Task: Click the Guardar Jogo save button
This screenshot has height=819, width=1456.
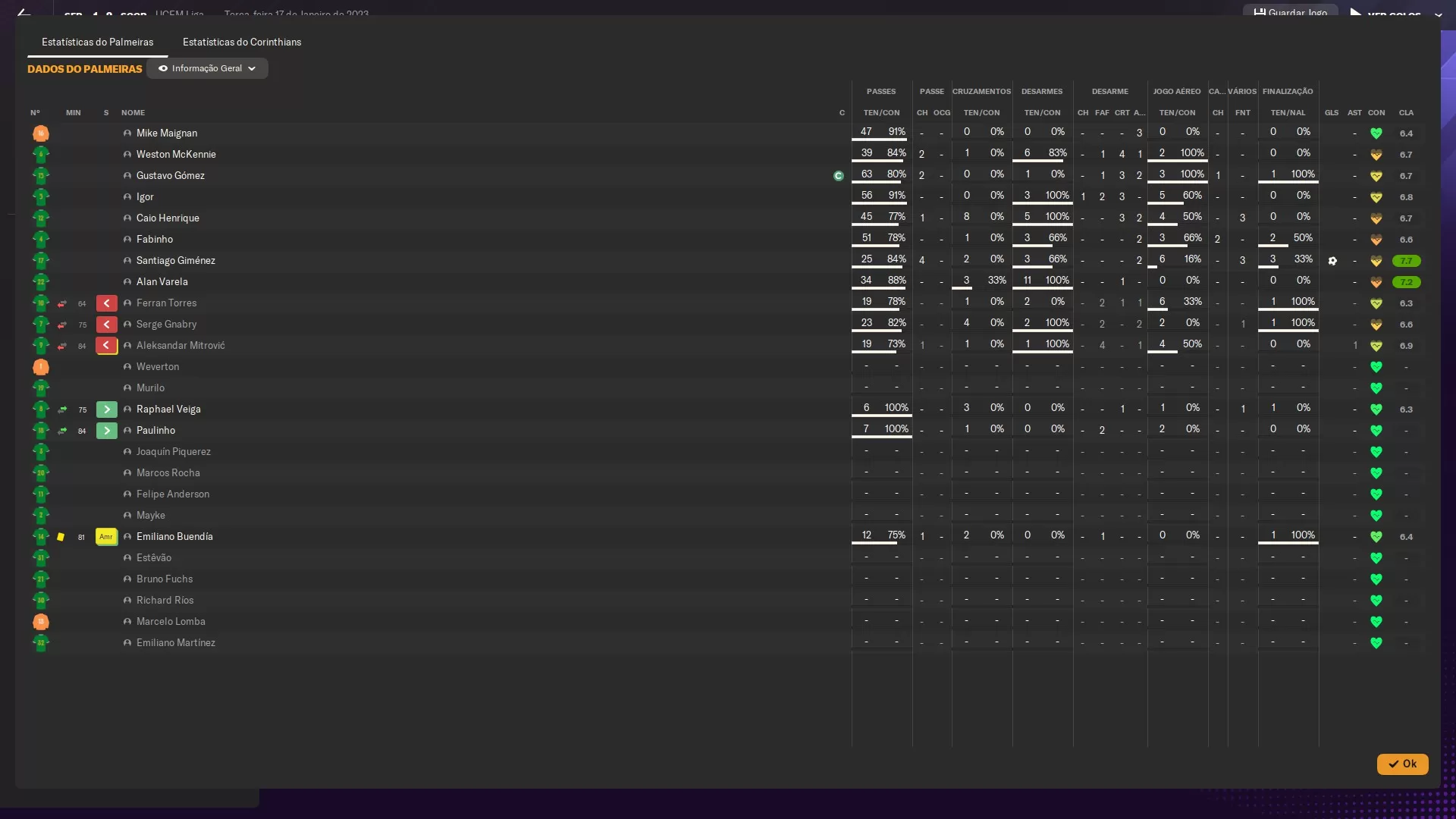Action: 1291,12
